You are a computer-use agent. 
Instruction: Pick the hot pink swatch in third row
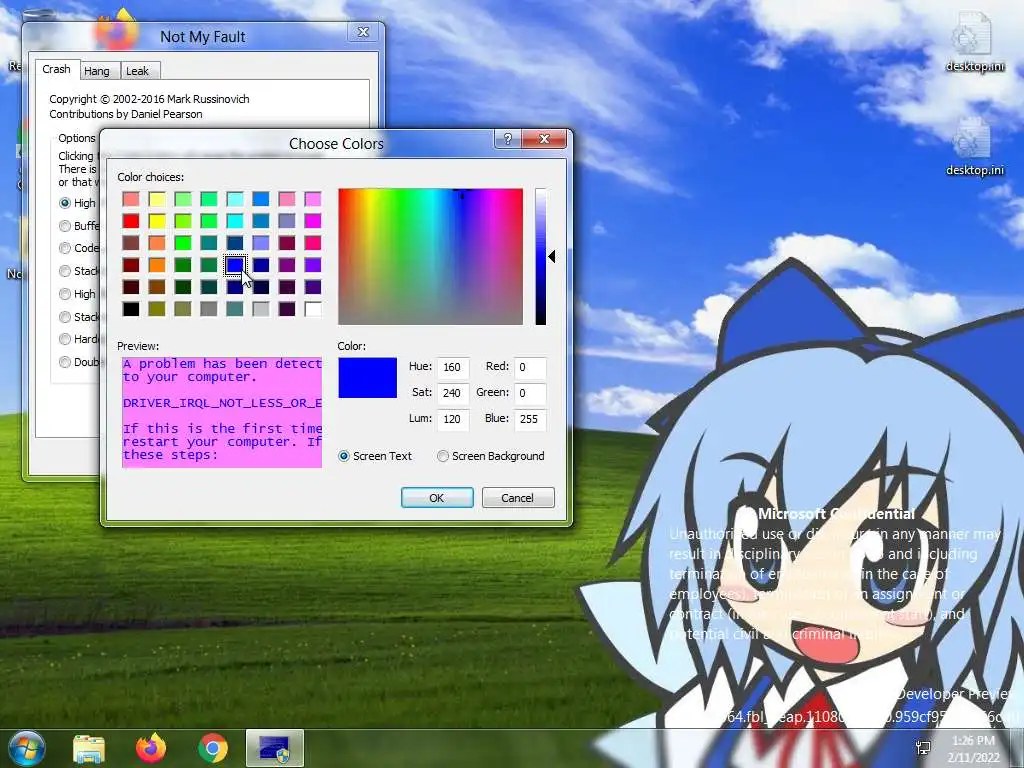pos(313,243)
